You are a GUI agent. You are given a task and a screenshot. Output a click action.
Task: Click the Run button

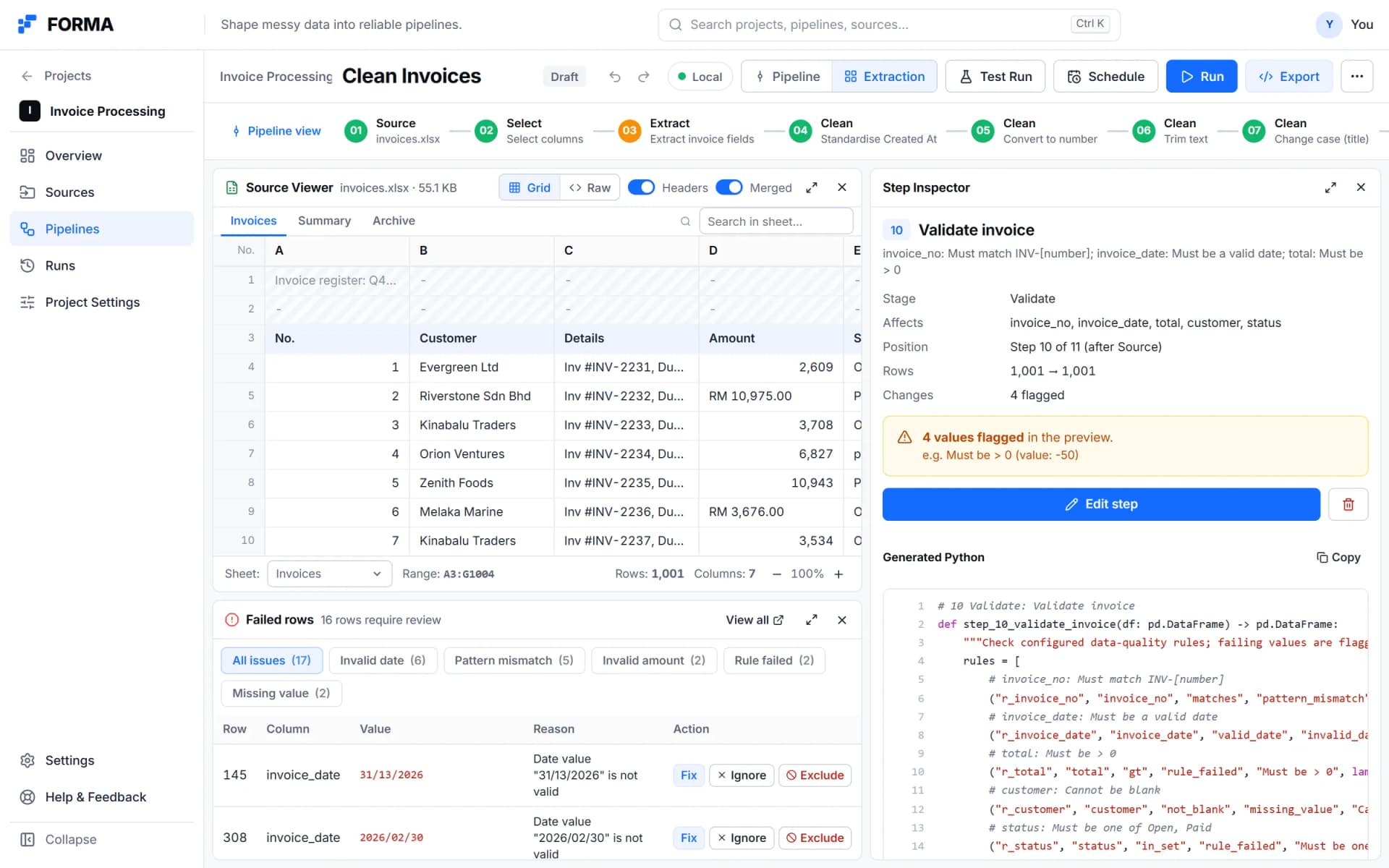1202,77
